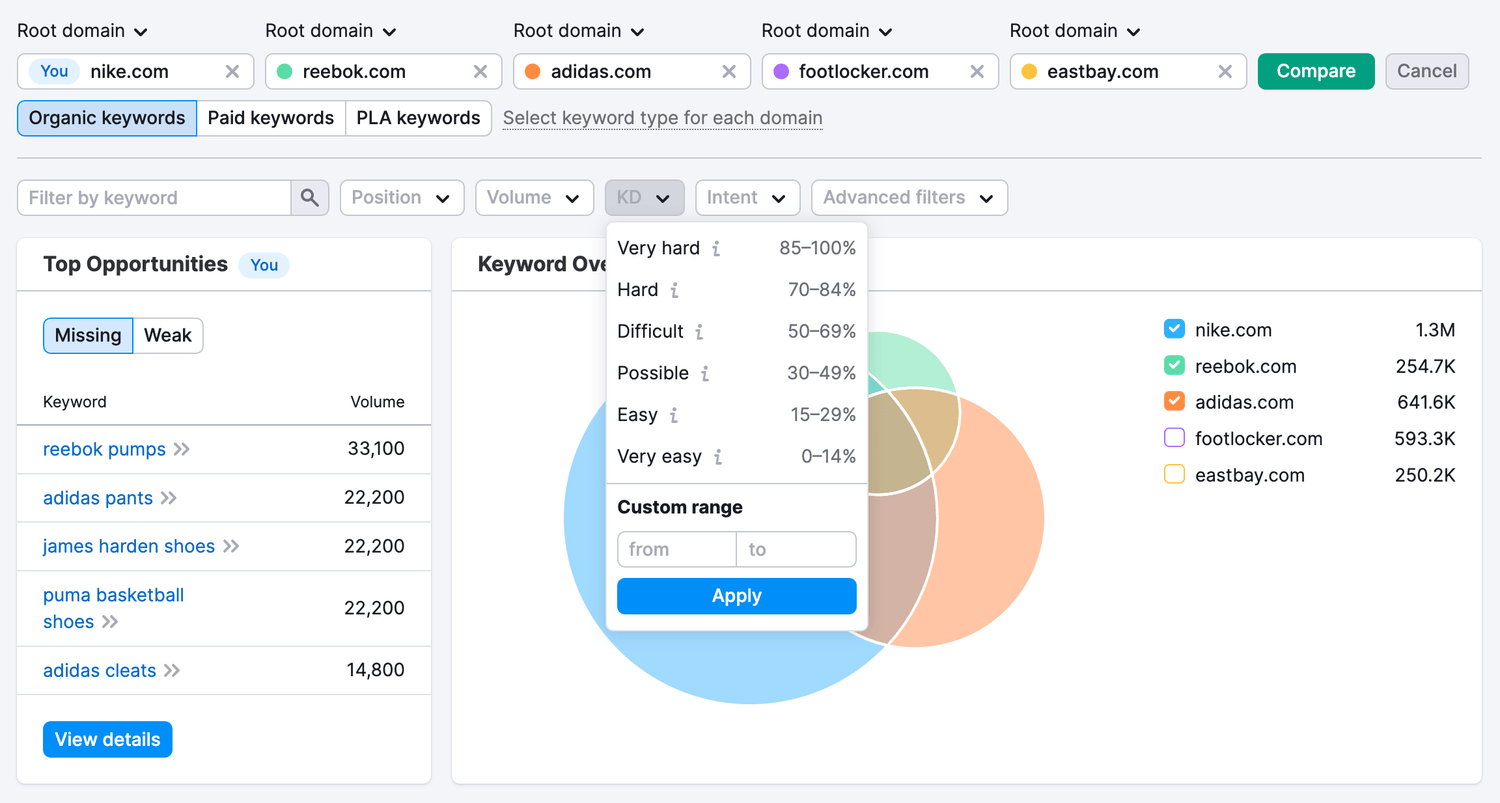Click the orange adidas.com color dot
Image resolution: width=1500 pixels, height=803 pixels.
click(x=532, y=72)
